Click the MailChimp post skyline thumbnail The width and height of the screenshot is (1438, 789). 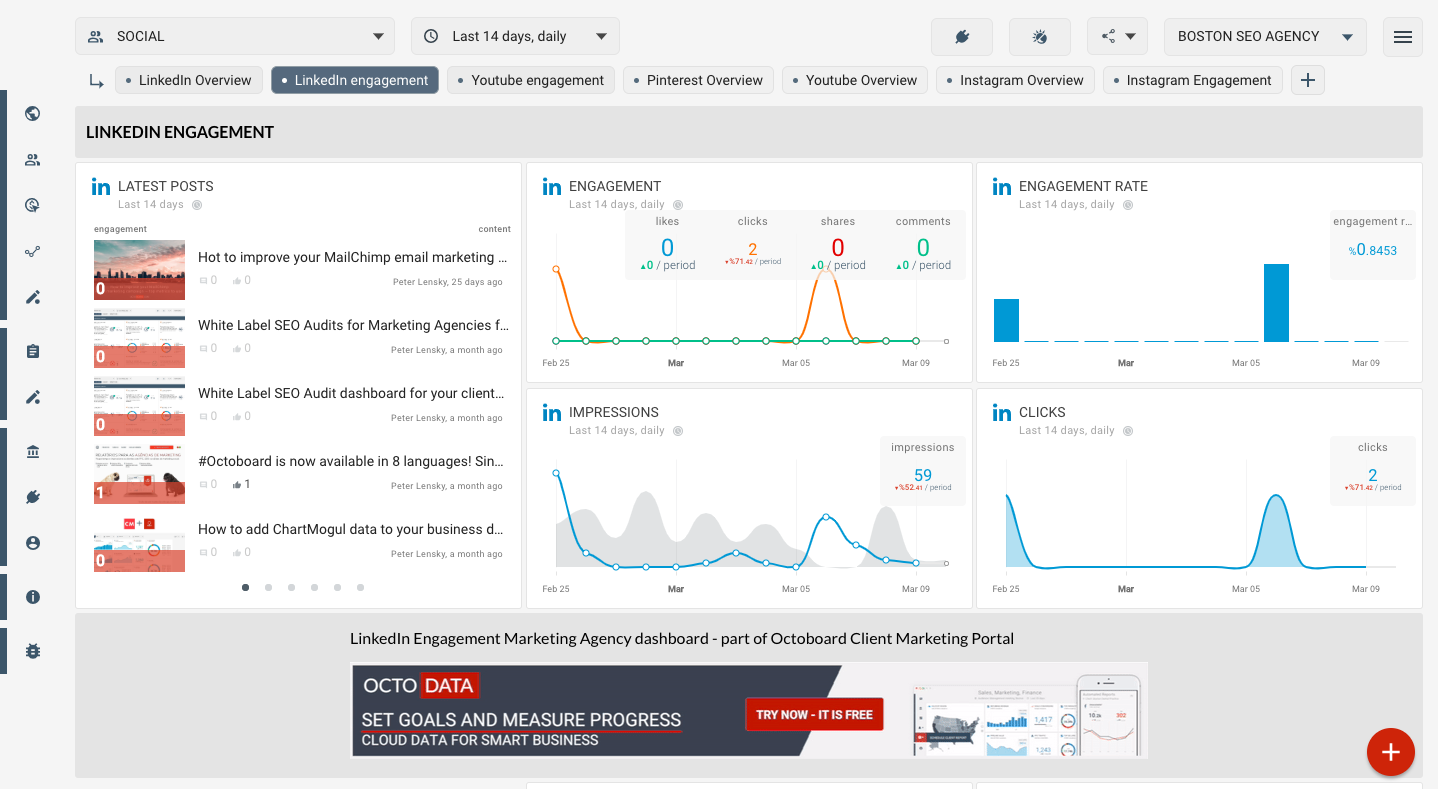pyautogui.click(x=140, y=270)
